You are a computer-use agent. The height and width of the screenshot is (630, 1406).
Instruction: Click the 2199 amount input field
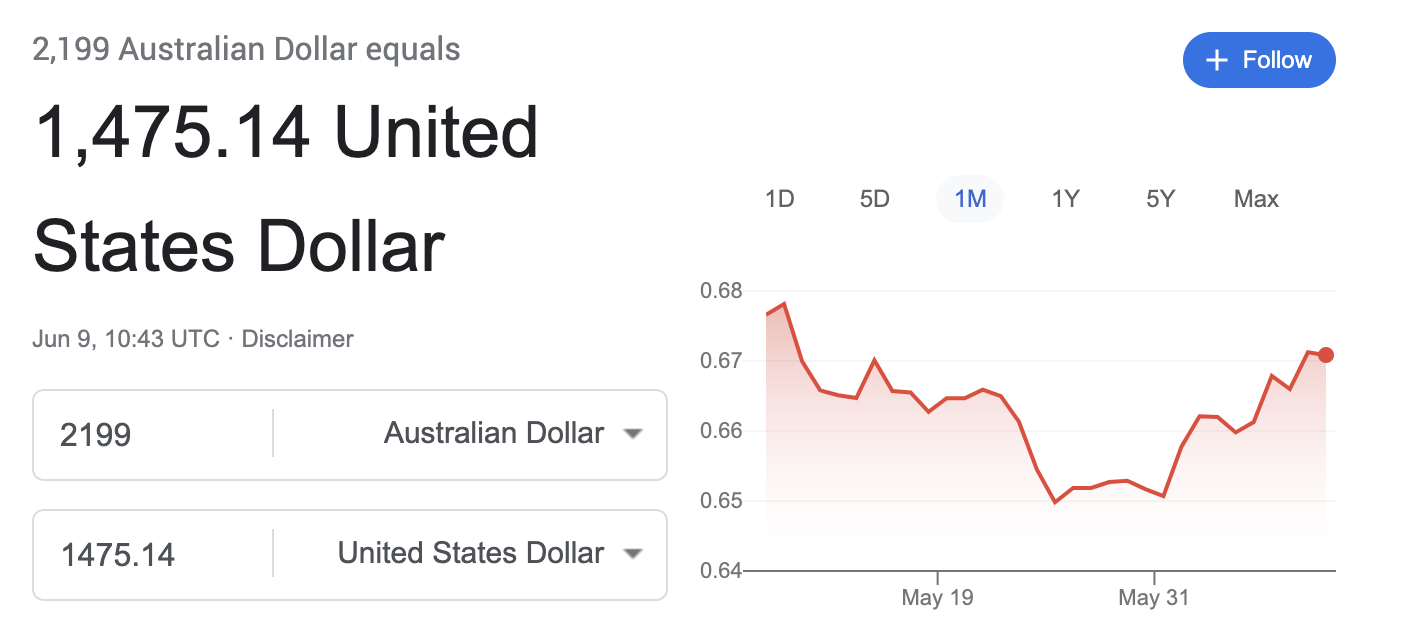click(x=150, y=434)
